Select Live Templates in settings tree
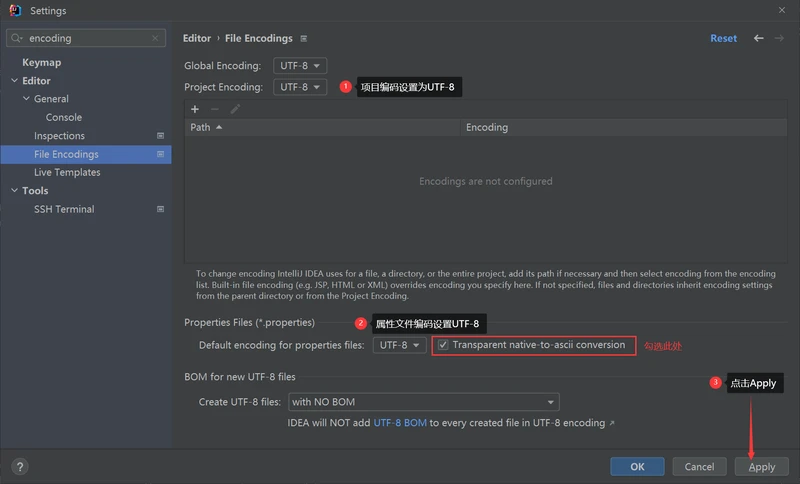The height and width of the screenshot is (484, 800). [67, 173]
